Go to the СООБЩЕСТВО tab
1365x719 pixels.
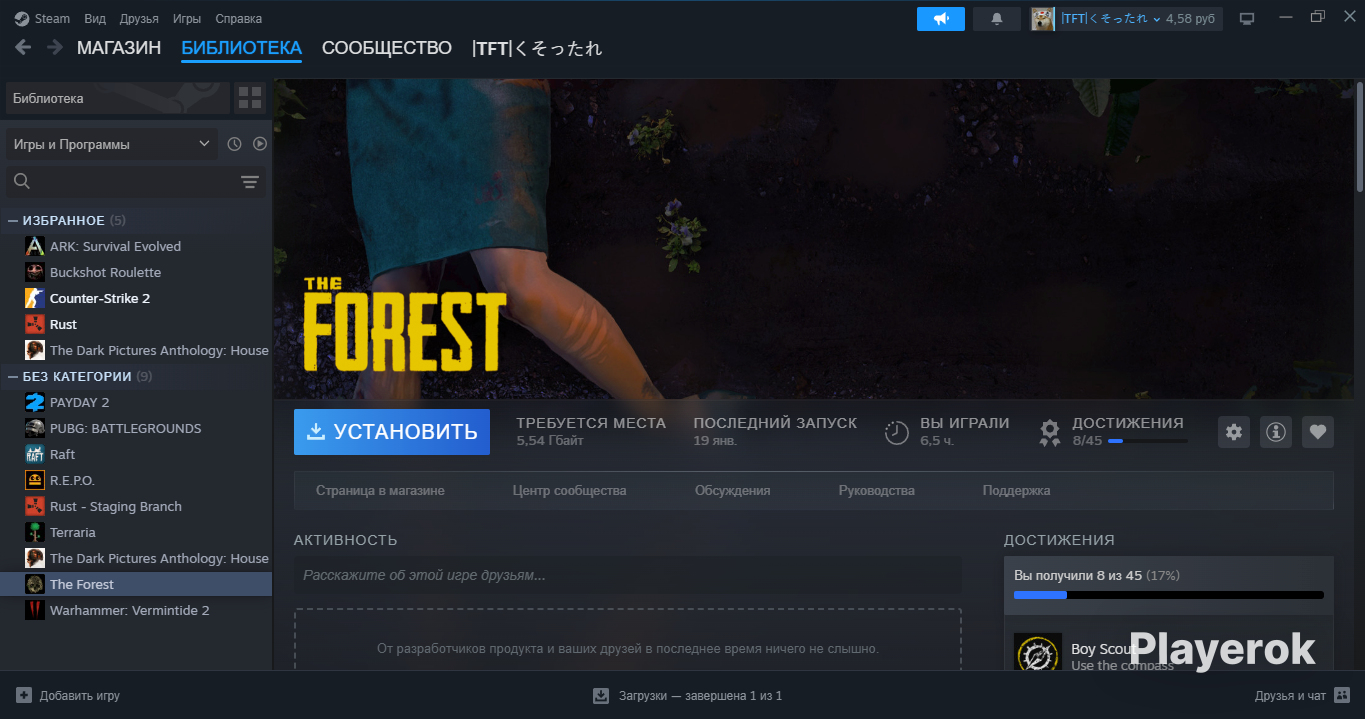[387, 48]
